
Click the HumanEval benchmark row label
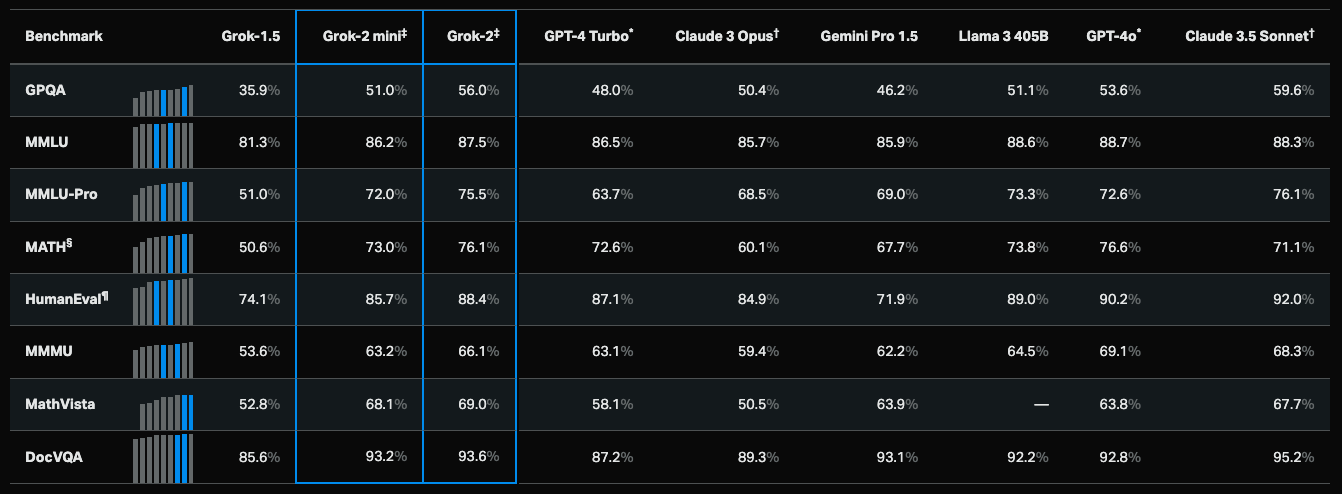click(67, 299)
